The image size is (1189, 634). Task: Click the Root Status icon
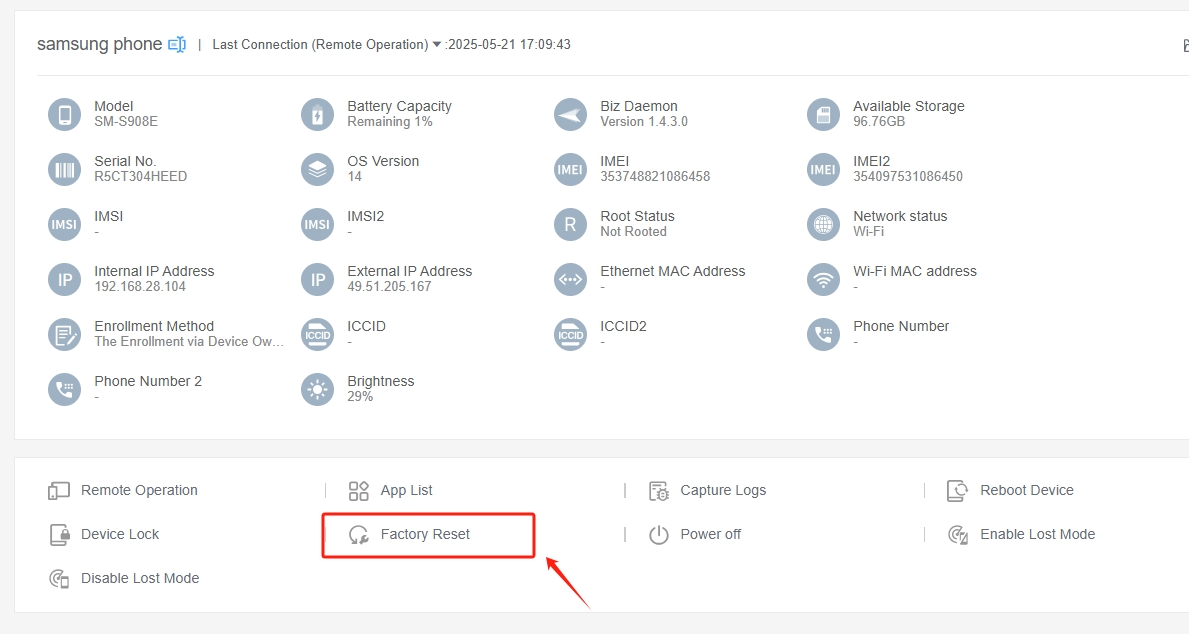tap(570, 224)
